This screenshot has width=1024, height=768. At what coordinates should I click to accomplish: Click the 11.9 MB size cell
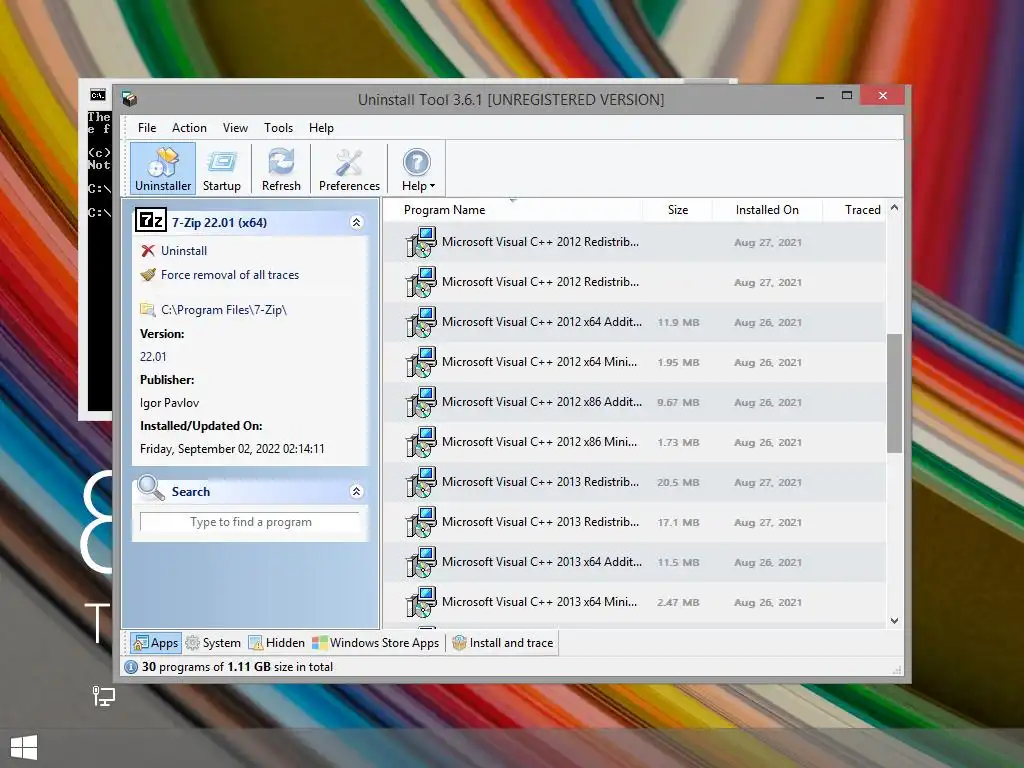click(x=678, y=323)
